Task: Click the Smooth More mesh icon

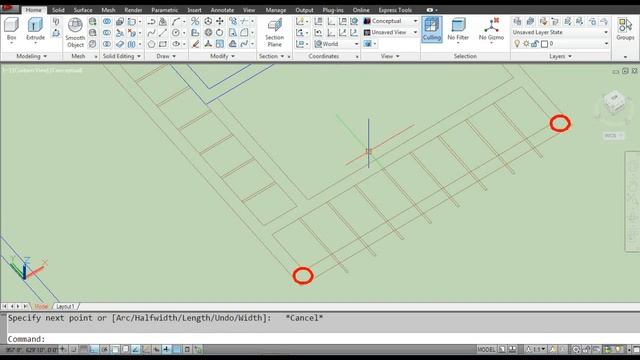Action: [x=93, y=21]
